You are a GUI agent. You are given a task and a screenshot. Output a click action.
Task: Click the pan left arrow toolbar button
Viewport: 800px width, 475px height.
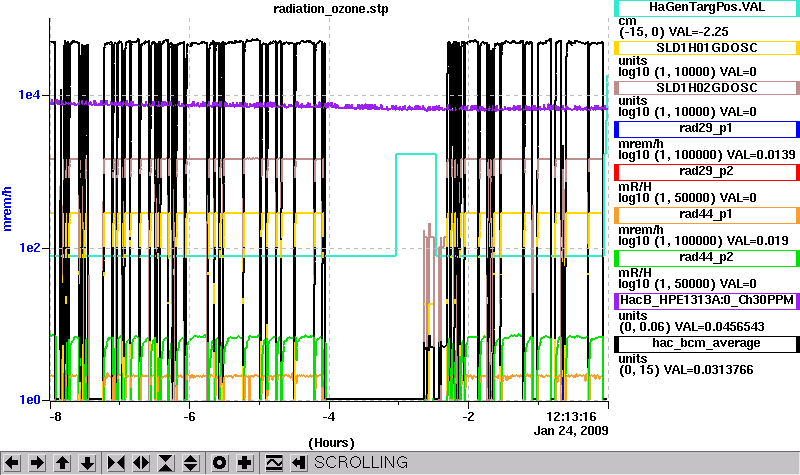click(x=12, y=463)
